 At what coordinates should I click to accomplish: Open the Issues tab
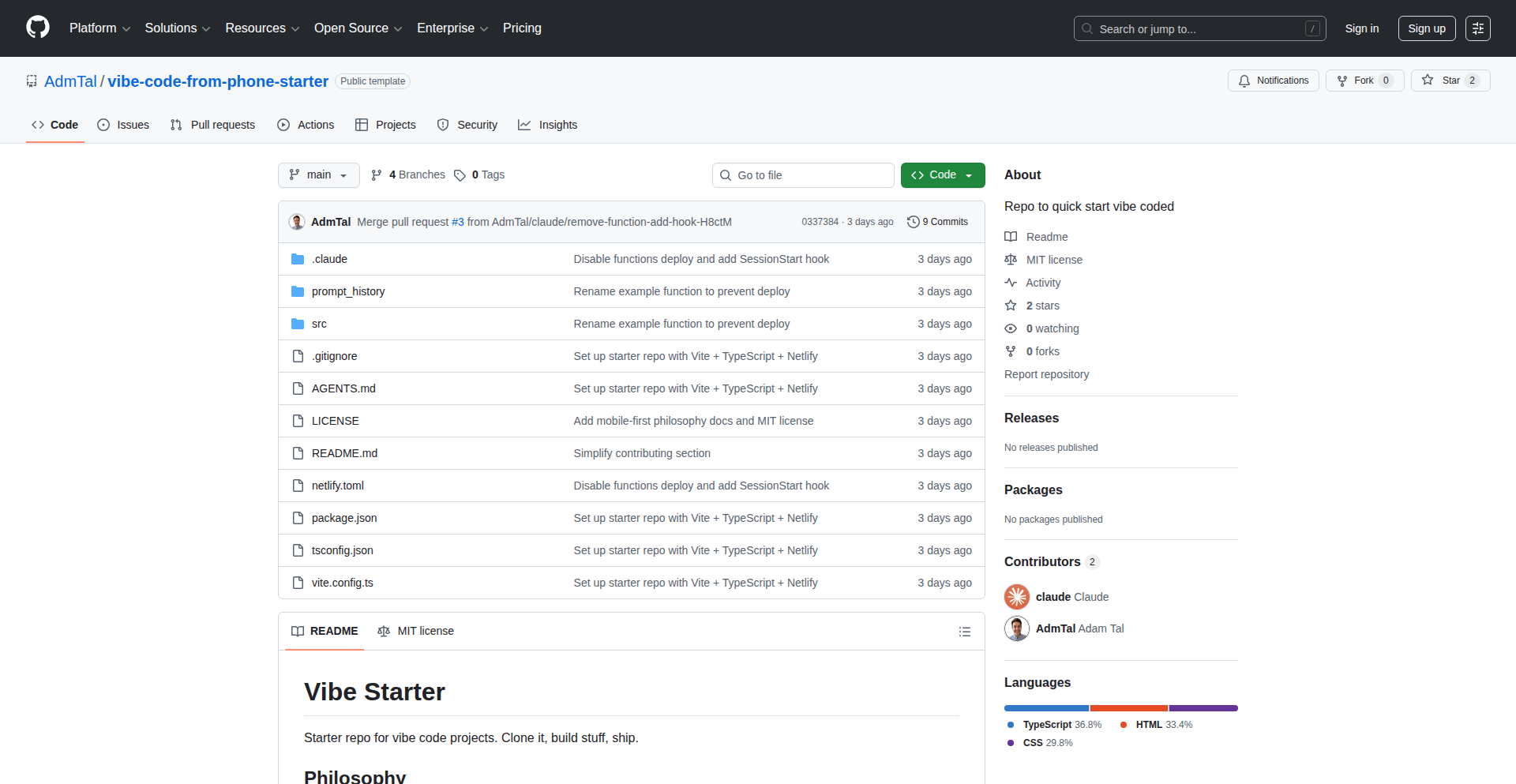pos(123,125)
